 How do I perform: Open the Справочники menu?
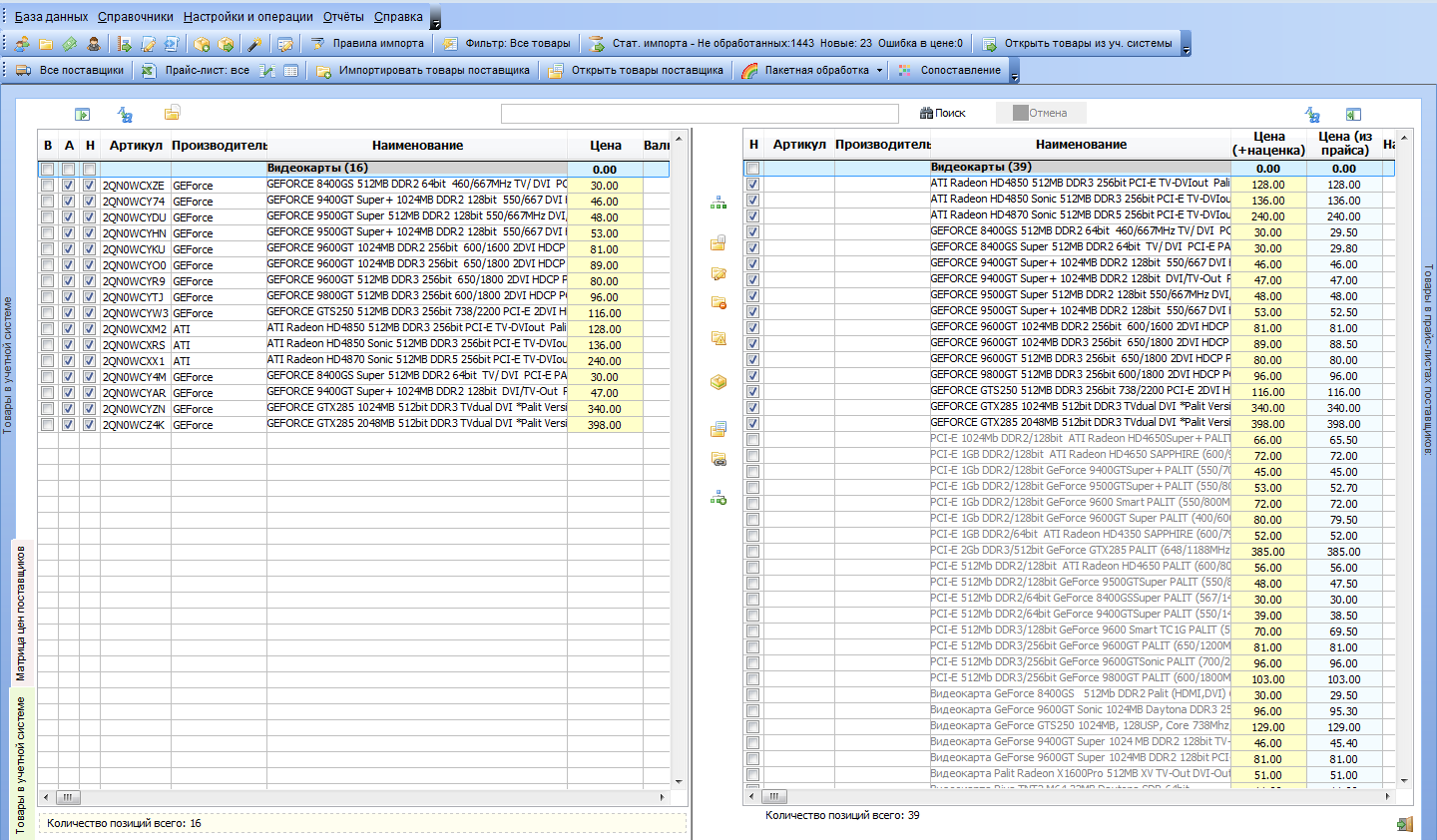[x=136, y=17]
